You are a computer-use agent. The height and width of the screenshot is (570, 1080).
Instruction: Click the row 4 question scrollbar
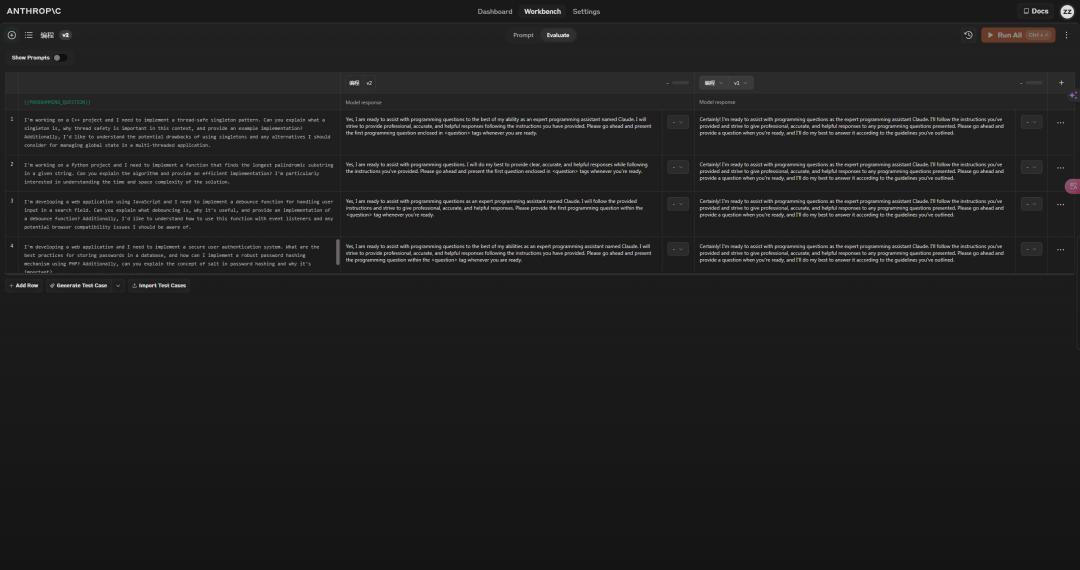point(337,252)
